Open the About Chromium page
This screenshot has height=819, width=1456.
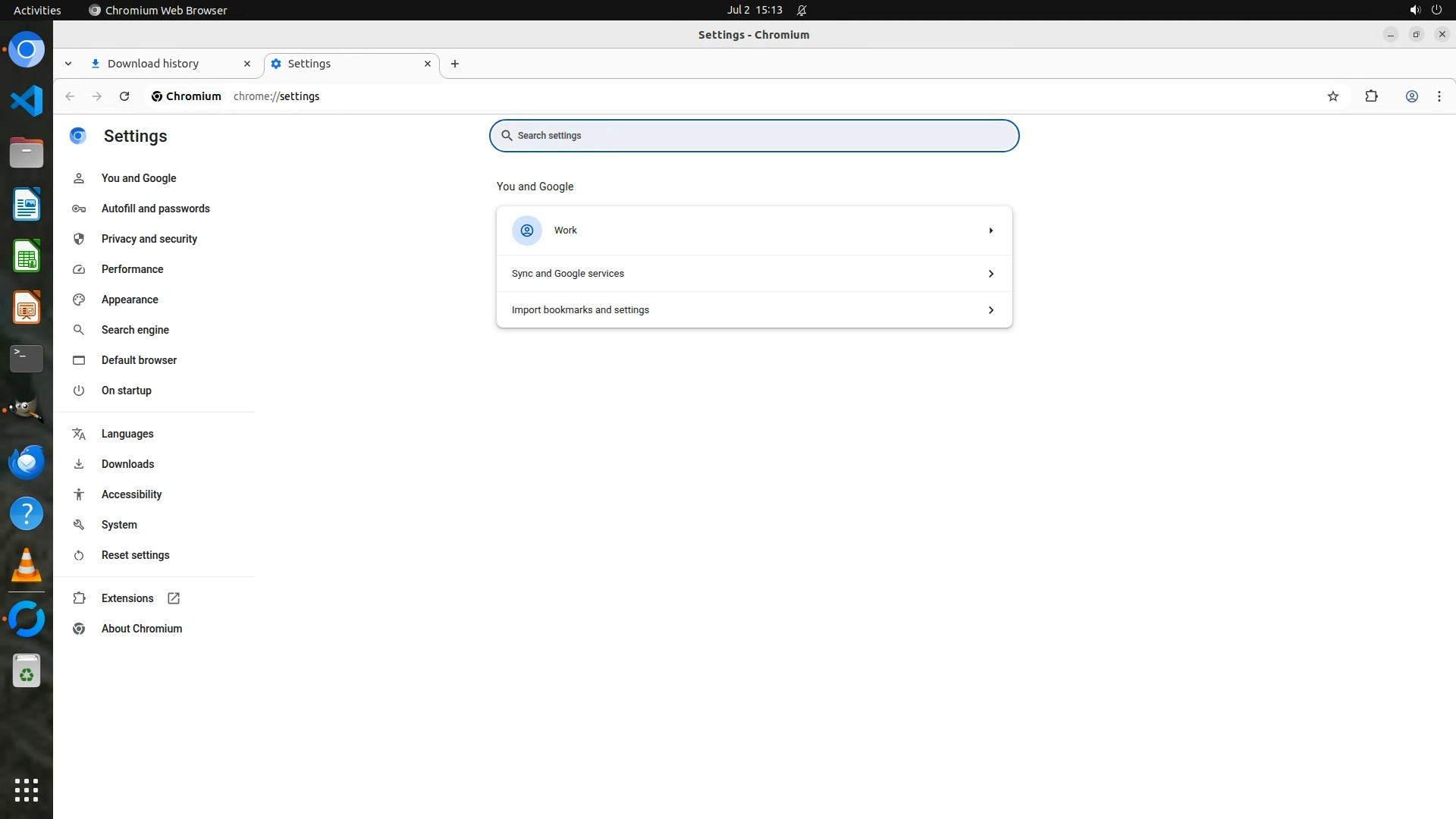coord(142,629)
